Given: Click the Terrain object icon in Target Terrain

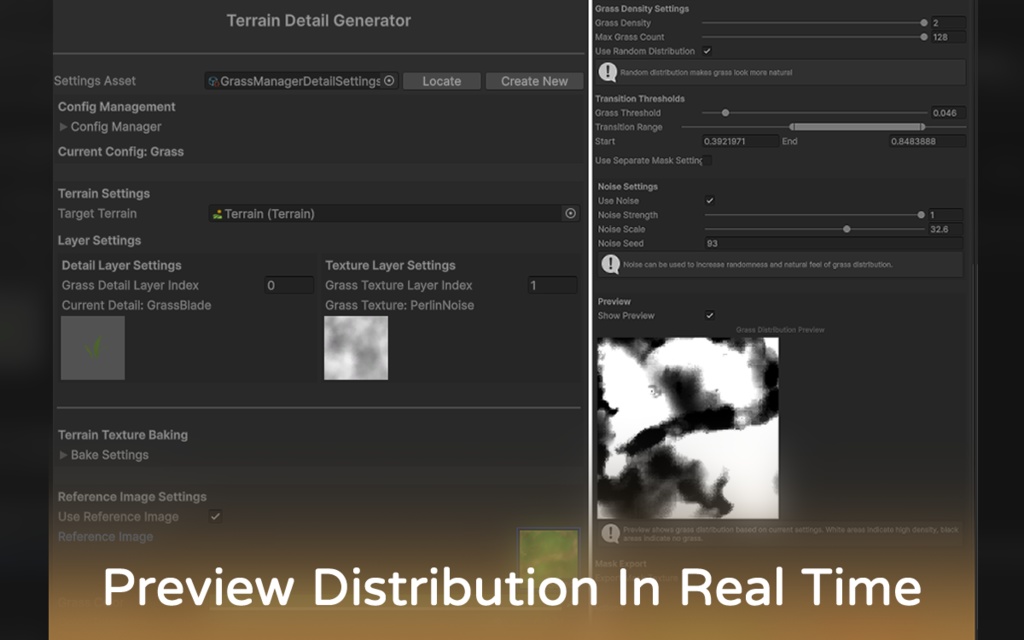Looking at the screenshot, I should tap(217, 214).
